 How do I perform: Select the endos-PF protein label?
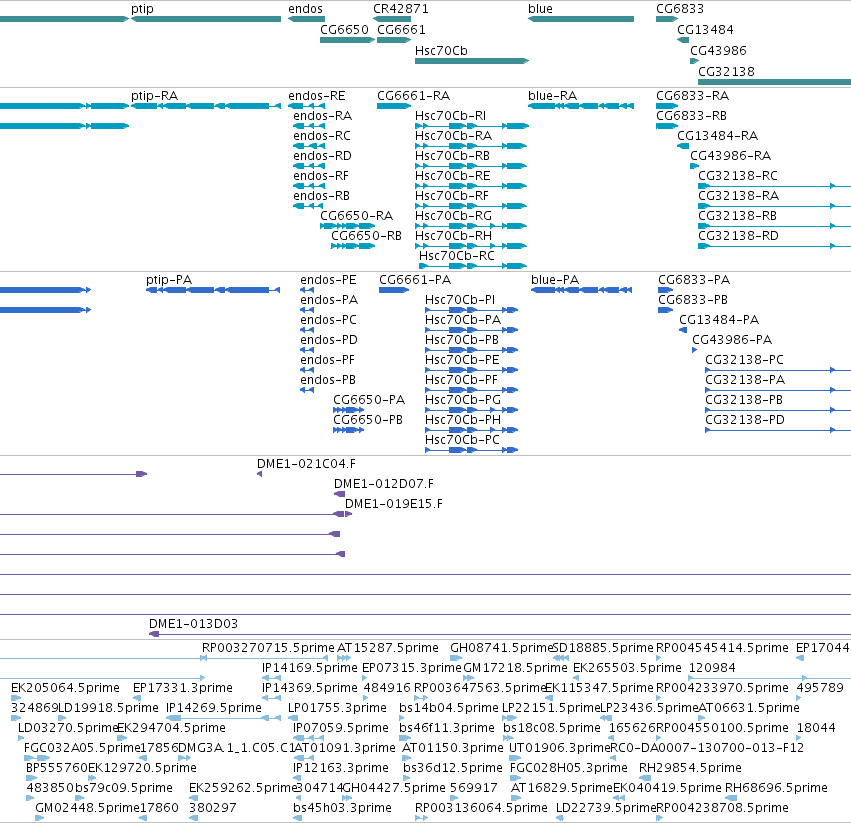point(328,359)
